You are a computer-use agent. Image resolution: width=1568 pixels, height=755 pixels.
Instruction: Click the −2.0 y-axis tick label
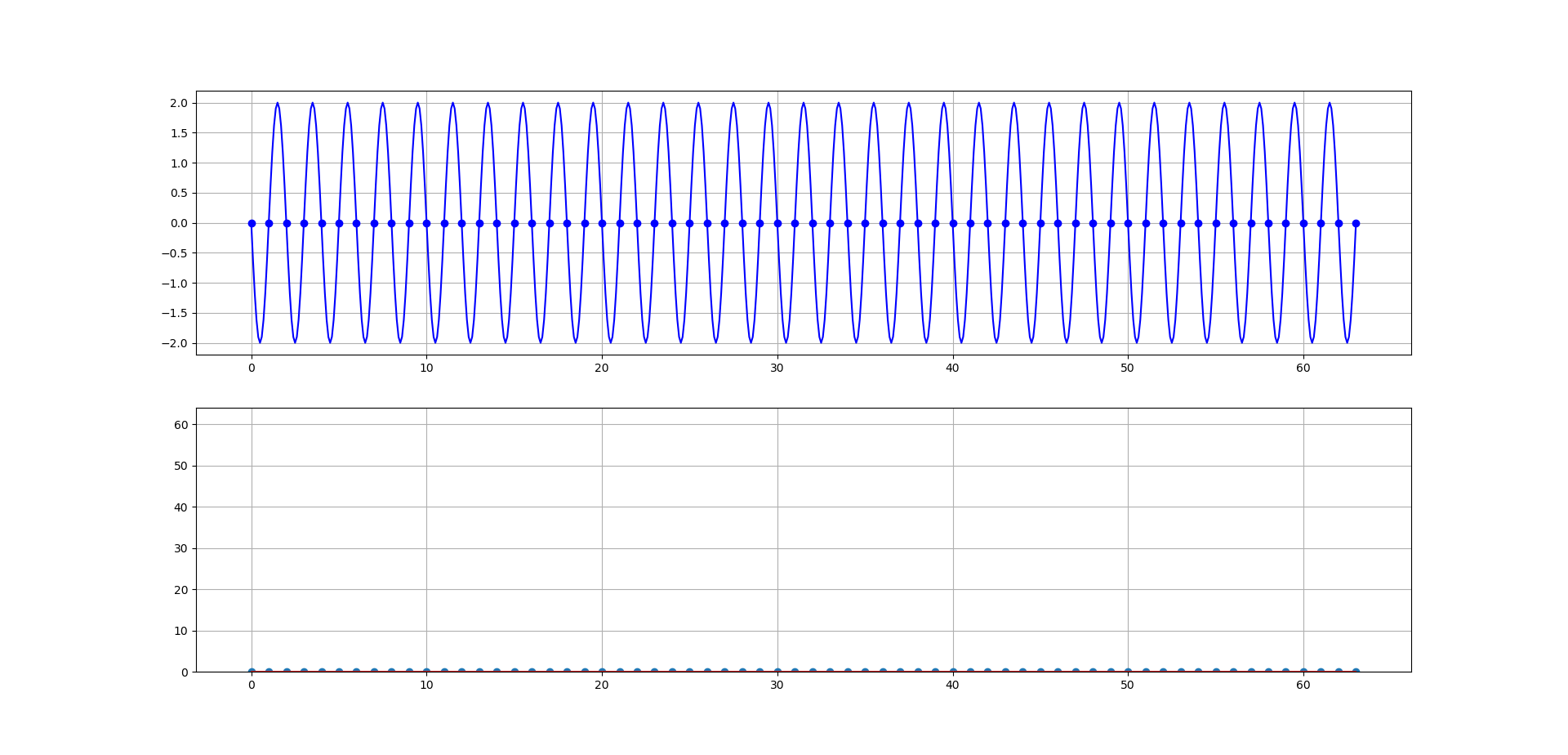click(174, 343)
